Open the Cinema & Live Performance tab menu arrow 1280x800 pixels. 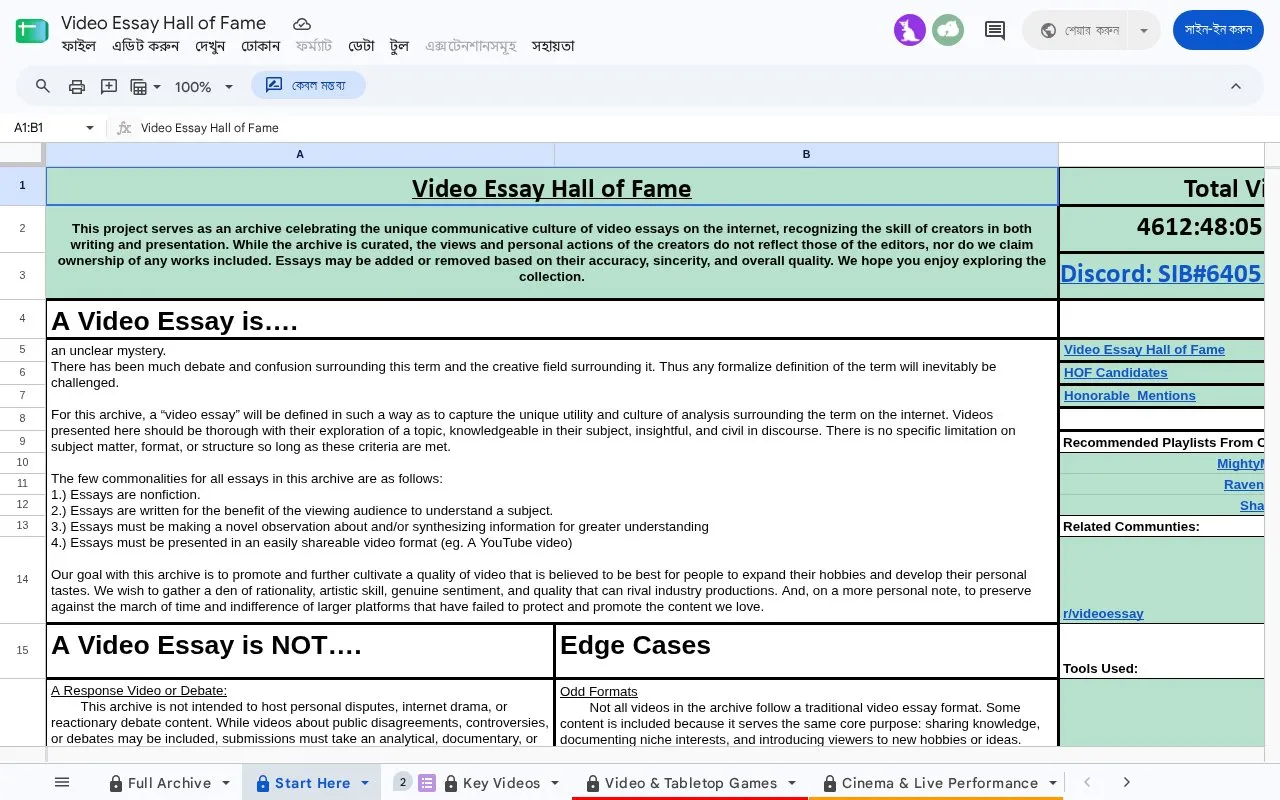(x=1053, y=783)
